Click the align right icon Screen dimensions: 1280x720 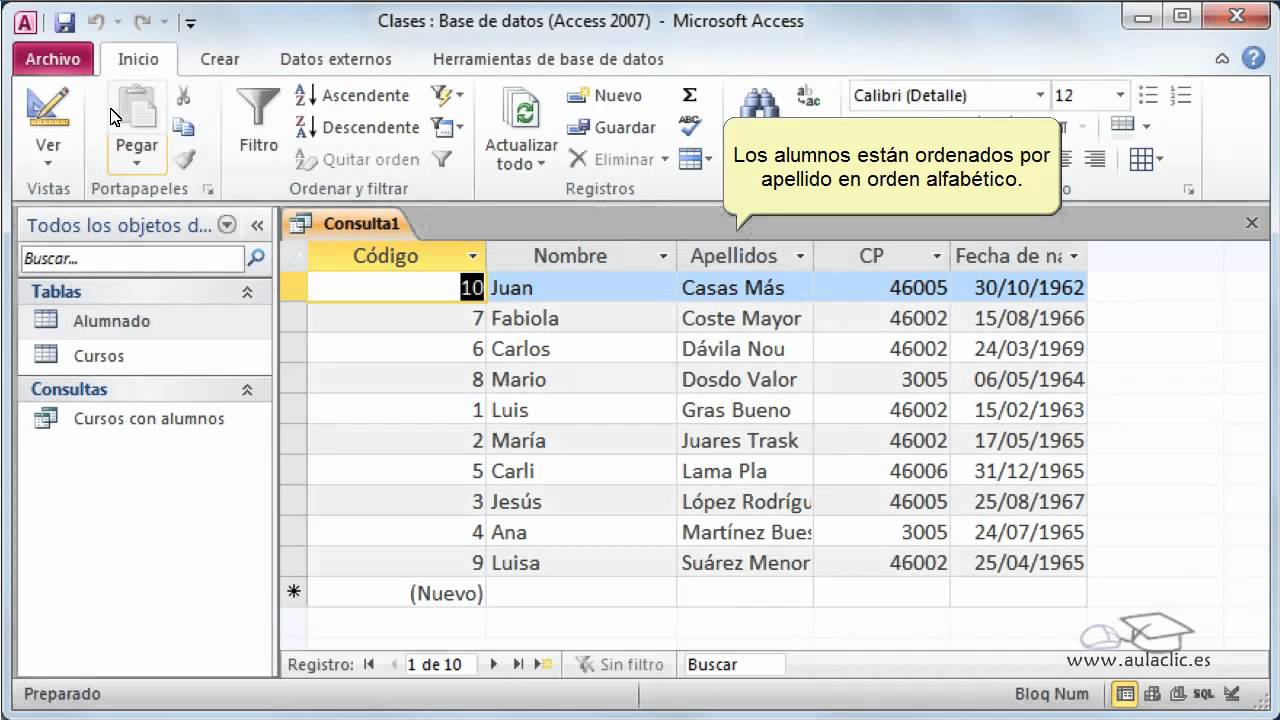point(1095,159)
